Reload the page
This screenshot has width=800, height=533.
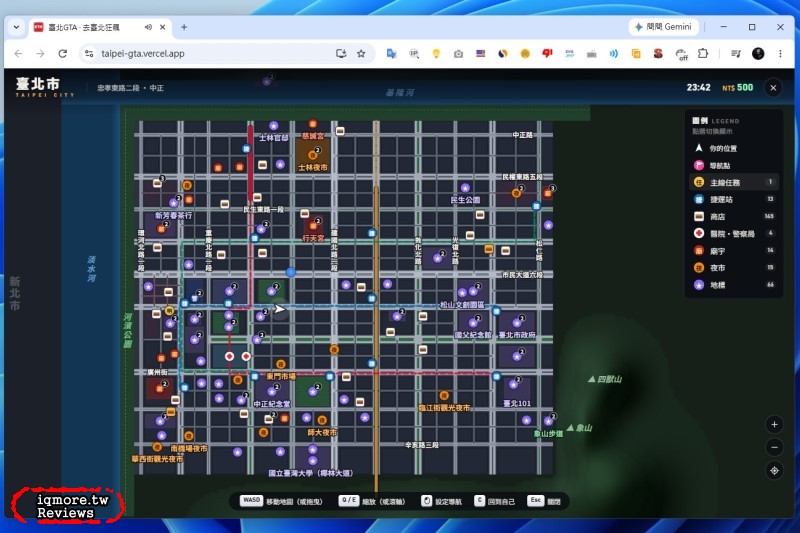tap(62, 54)
